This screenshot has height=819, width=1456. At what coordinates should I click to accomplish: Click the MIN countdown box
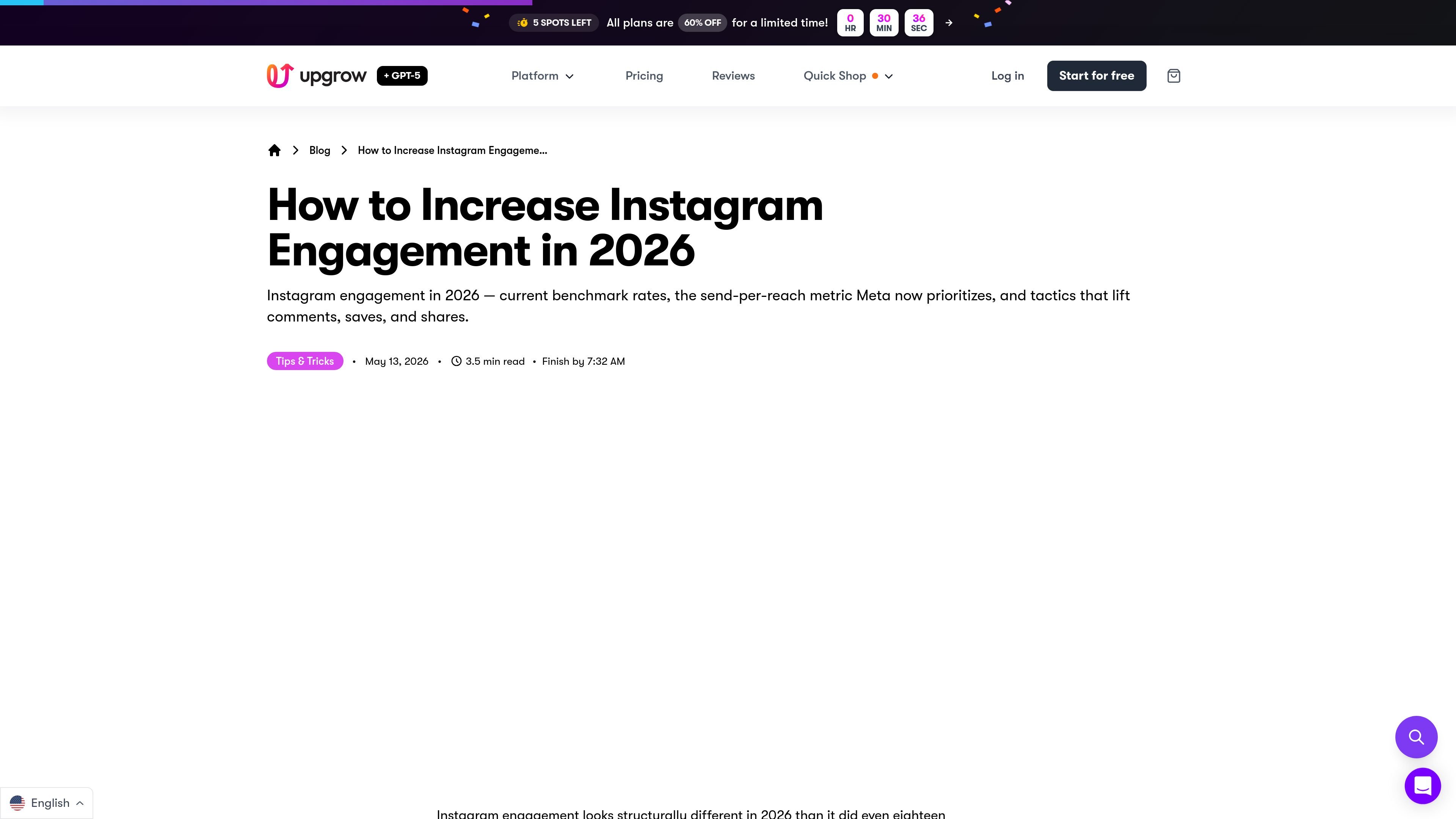pyautogui.click(x=884, y=23)
